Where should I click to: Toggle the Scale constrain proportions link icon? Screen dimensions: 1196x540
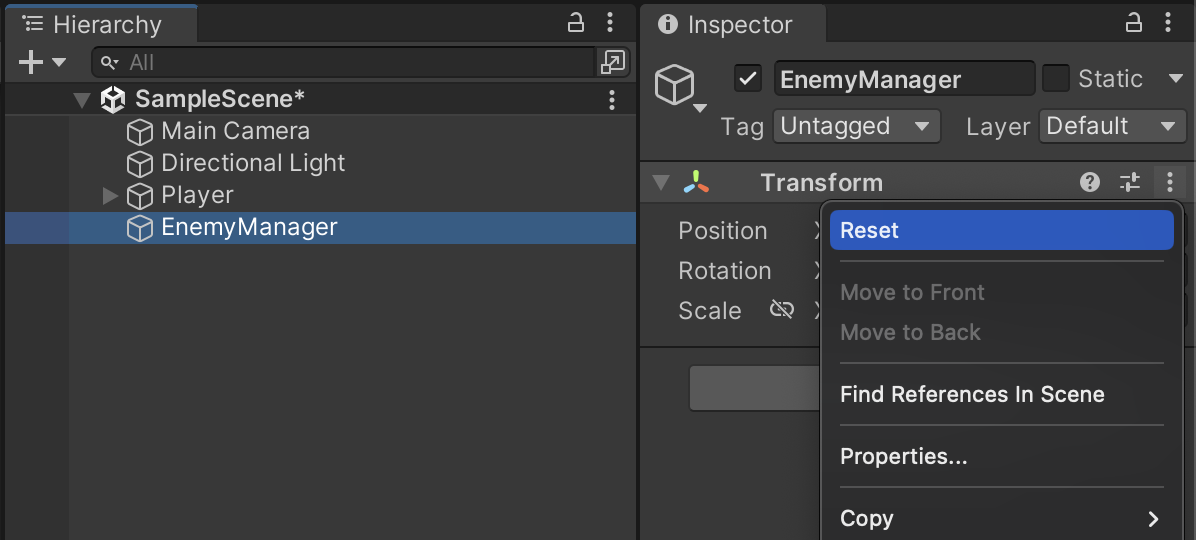(x=782, y=309)
